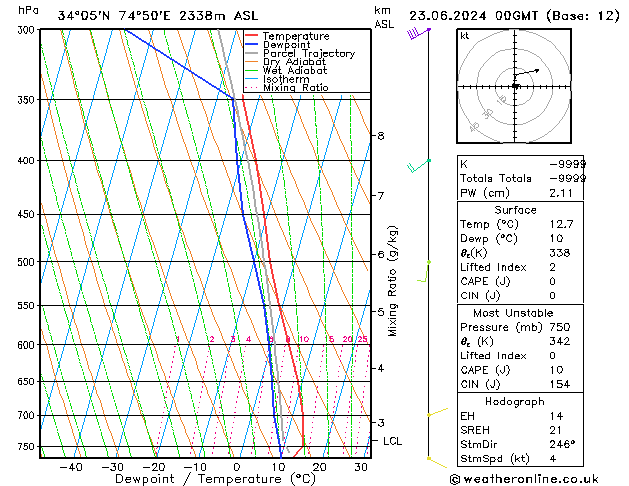Image resolution: width=629 pixels, height=486 pixels.
Task: Click the station coordinates title 34°05'N 74°50'E
Action: click(114, 16)
